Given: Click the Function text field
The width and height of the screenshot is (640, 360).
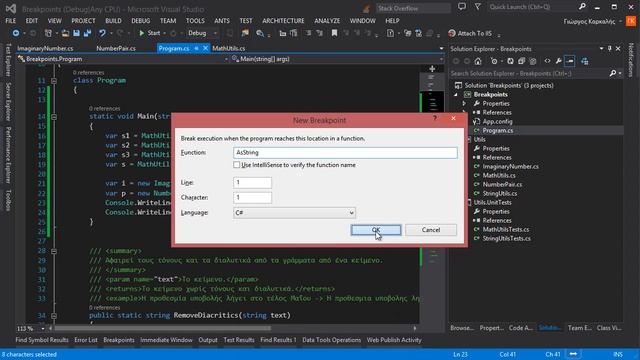Looking at the screenshot, I should [345, 153].
